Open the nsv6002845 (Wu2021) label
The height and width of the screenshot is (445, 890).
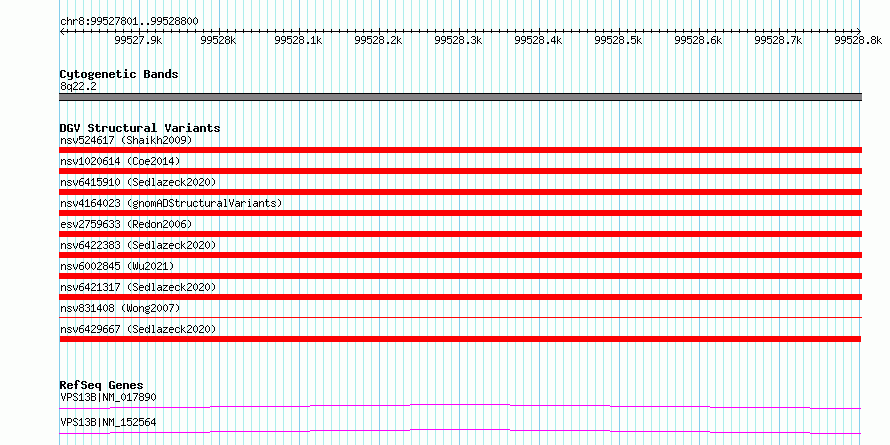point(117,266)
